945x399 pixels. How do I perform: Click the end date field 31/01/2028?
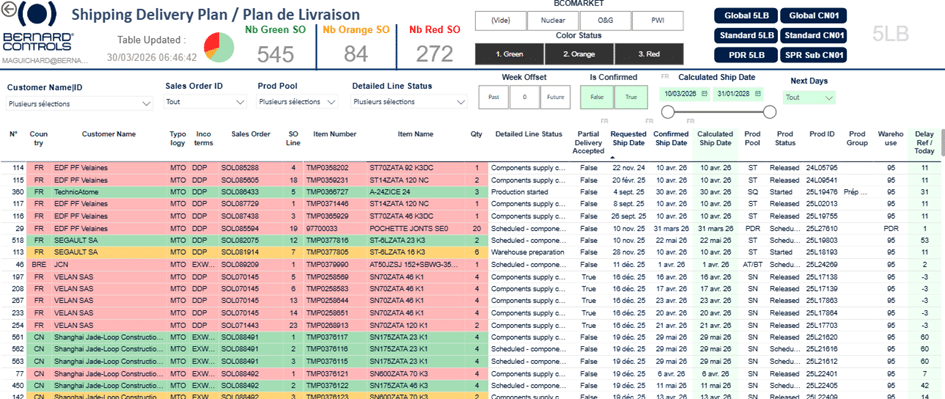point(738,94)
